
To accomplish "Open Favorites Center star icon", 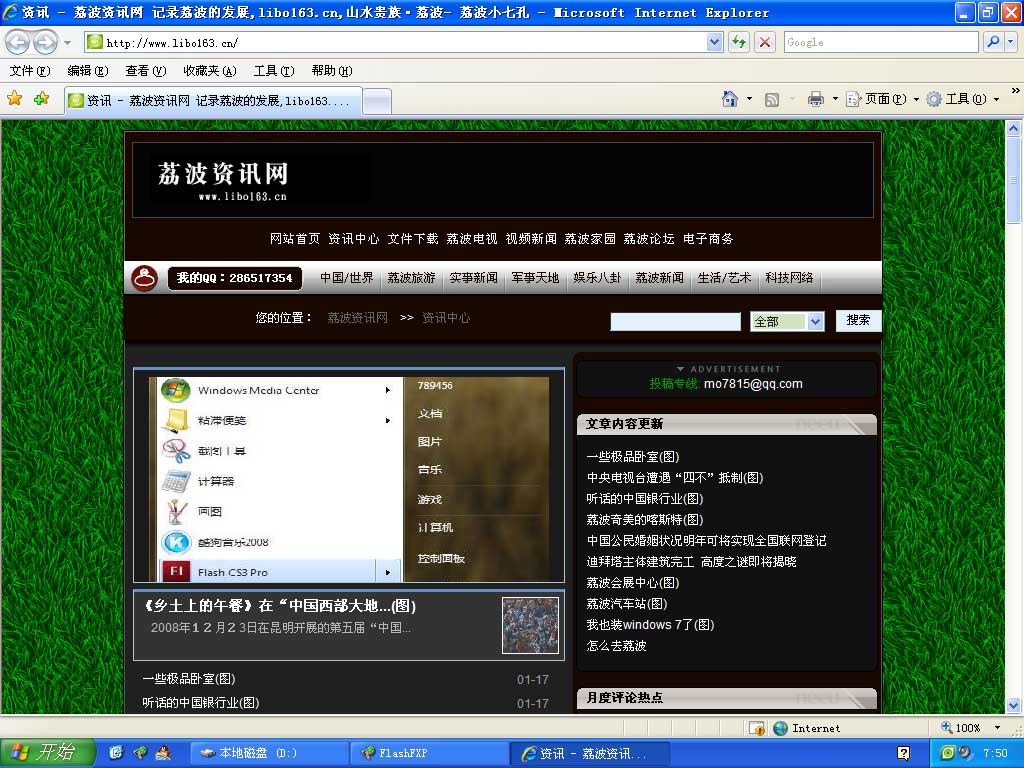I will point(14,99).
